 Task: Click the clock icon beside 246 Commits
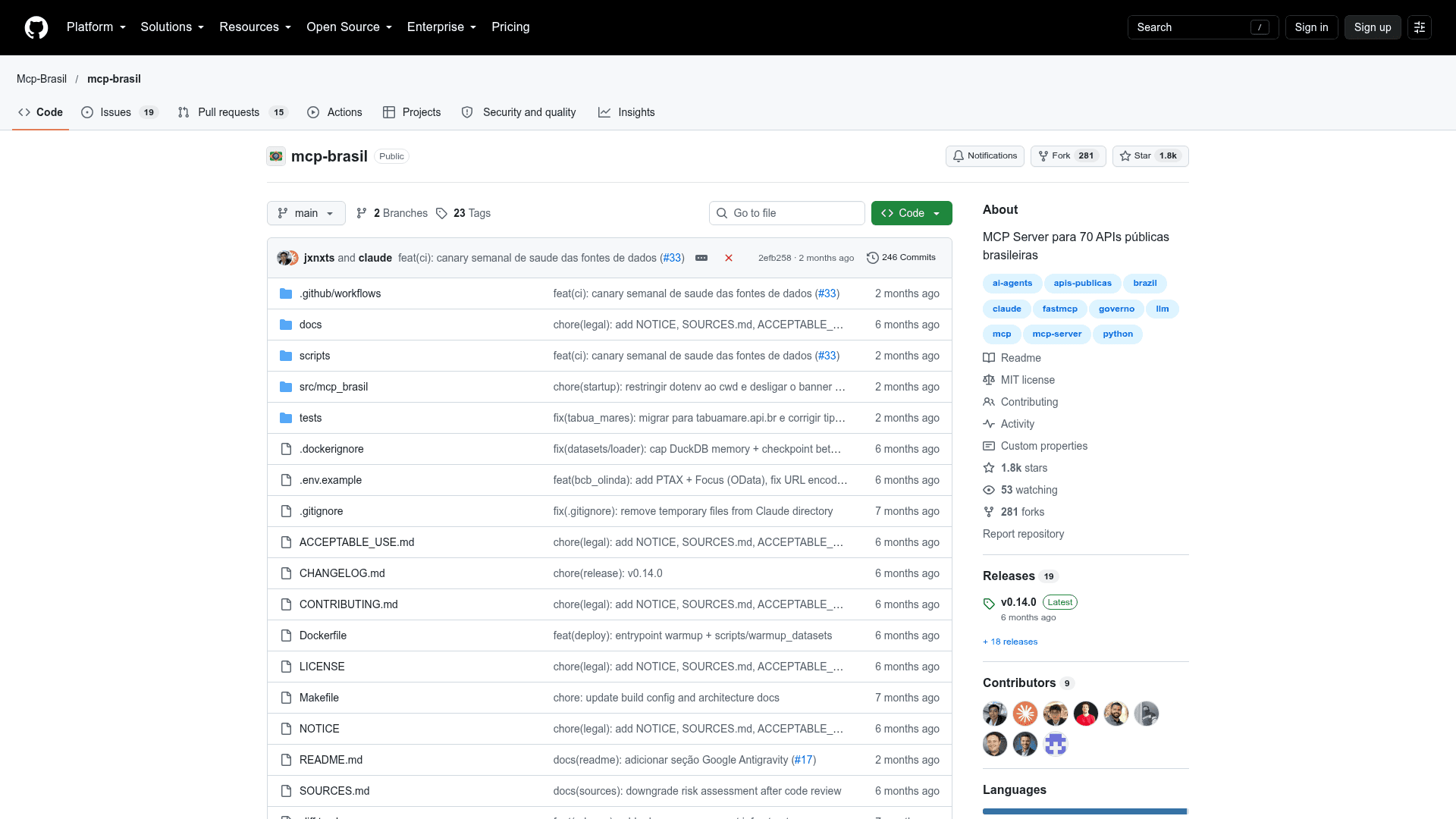873,258
